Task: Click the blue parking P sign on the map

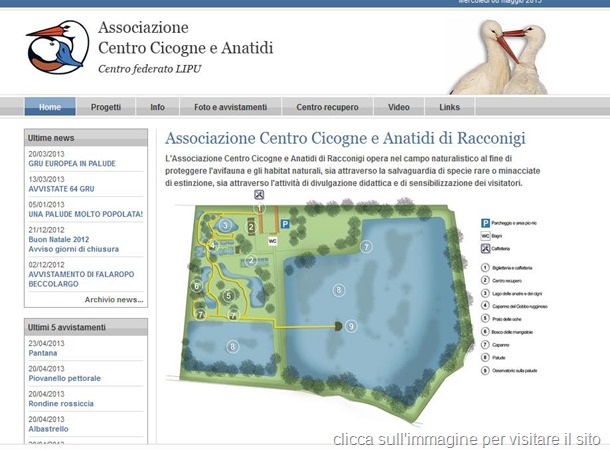Action: tap(285, 224)
